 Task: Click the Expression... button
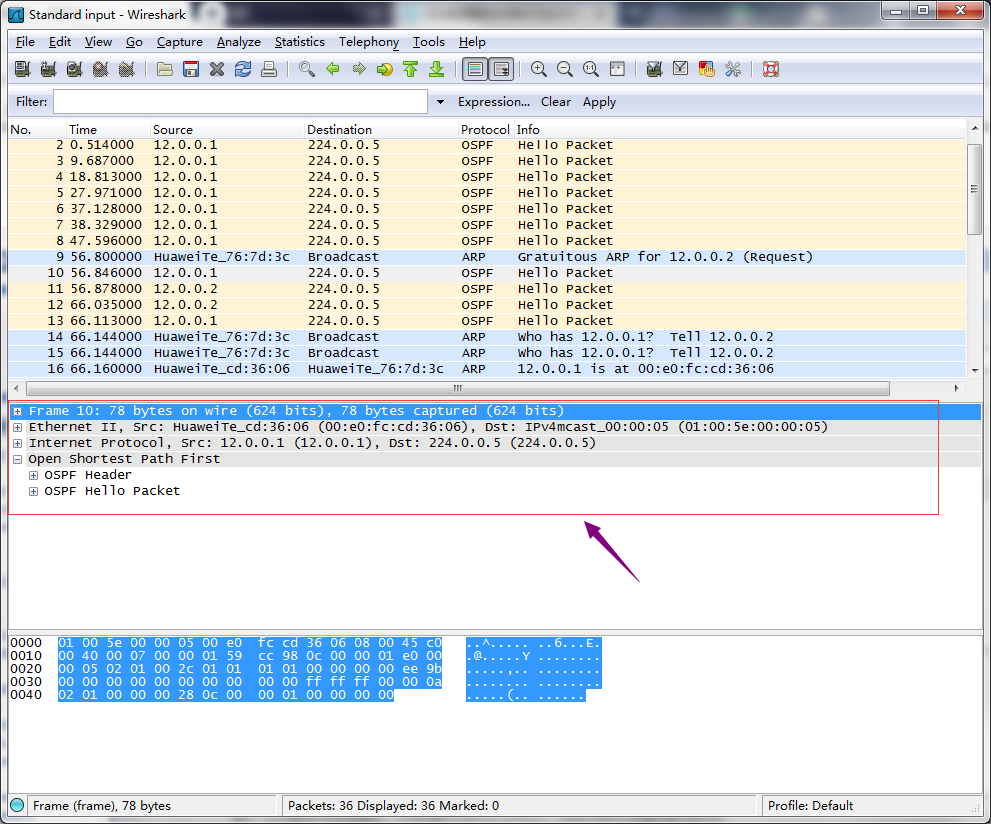[494, 102]
